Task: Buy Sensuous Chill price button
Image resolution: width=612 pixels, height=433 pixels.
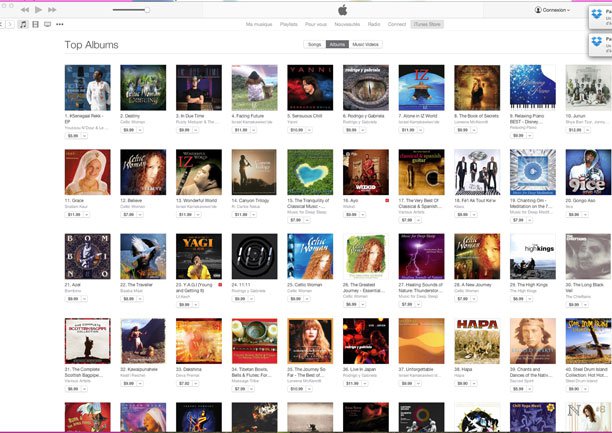Action: tap(297, 130)
